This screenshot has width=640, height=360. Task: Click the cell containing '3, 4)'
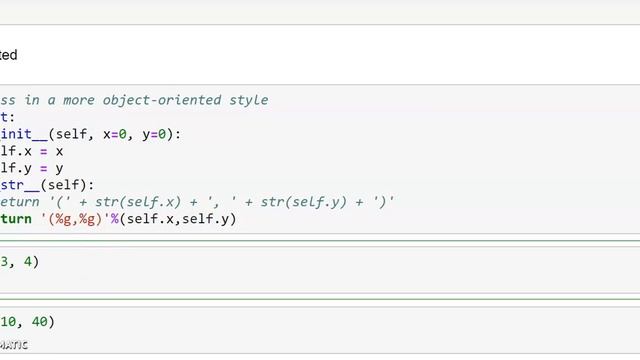click(320, 269)
